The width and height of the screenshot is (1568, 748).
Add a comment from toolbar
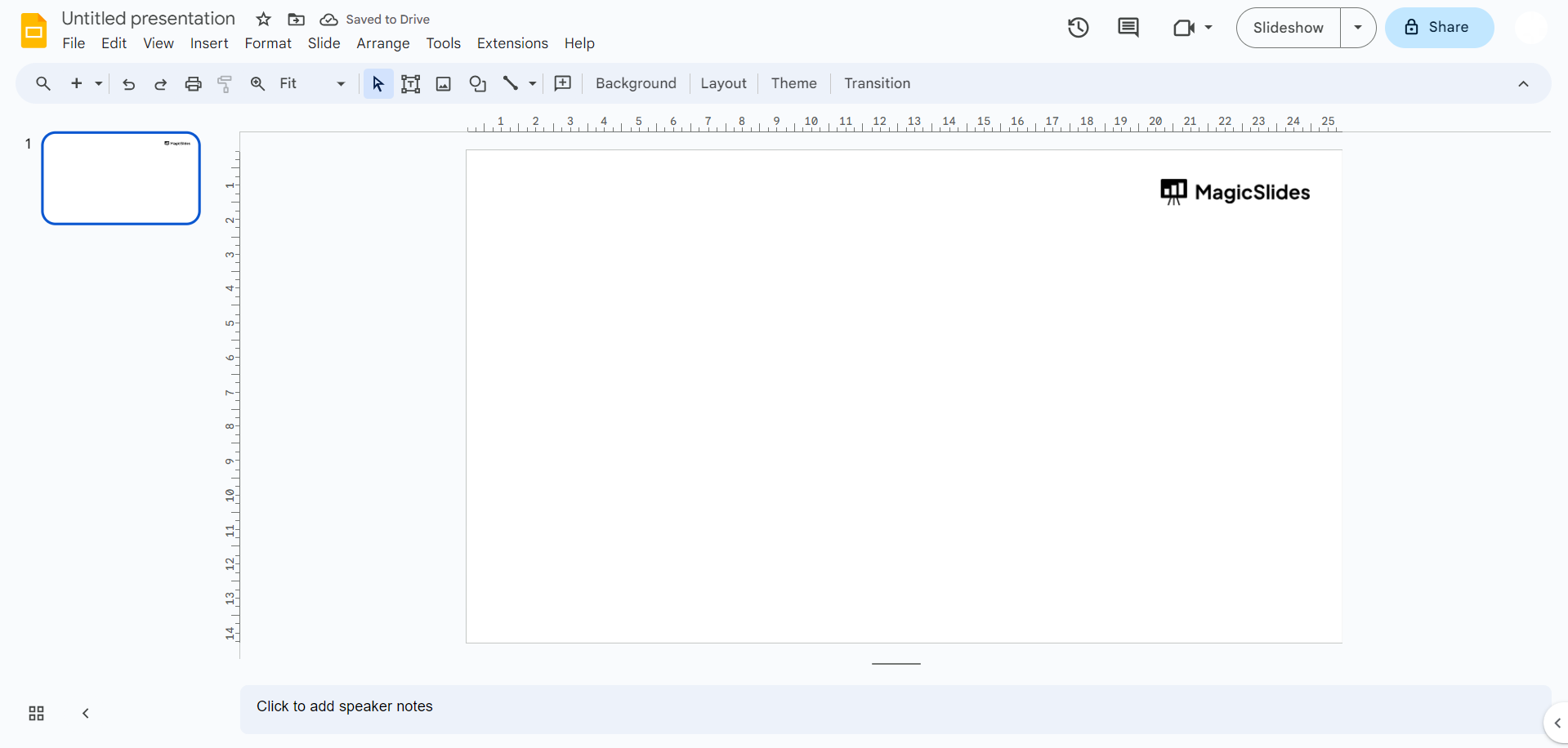pyautogui.click(x=562, y=83)
